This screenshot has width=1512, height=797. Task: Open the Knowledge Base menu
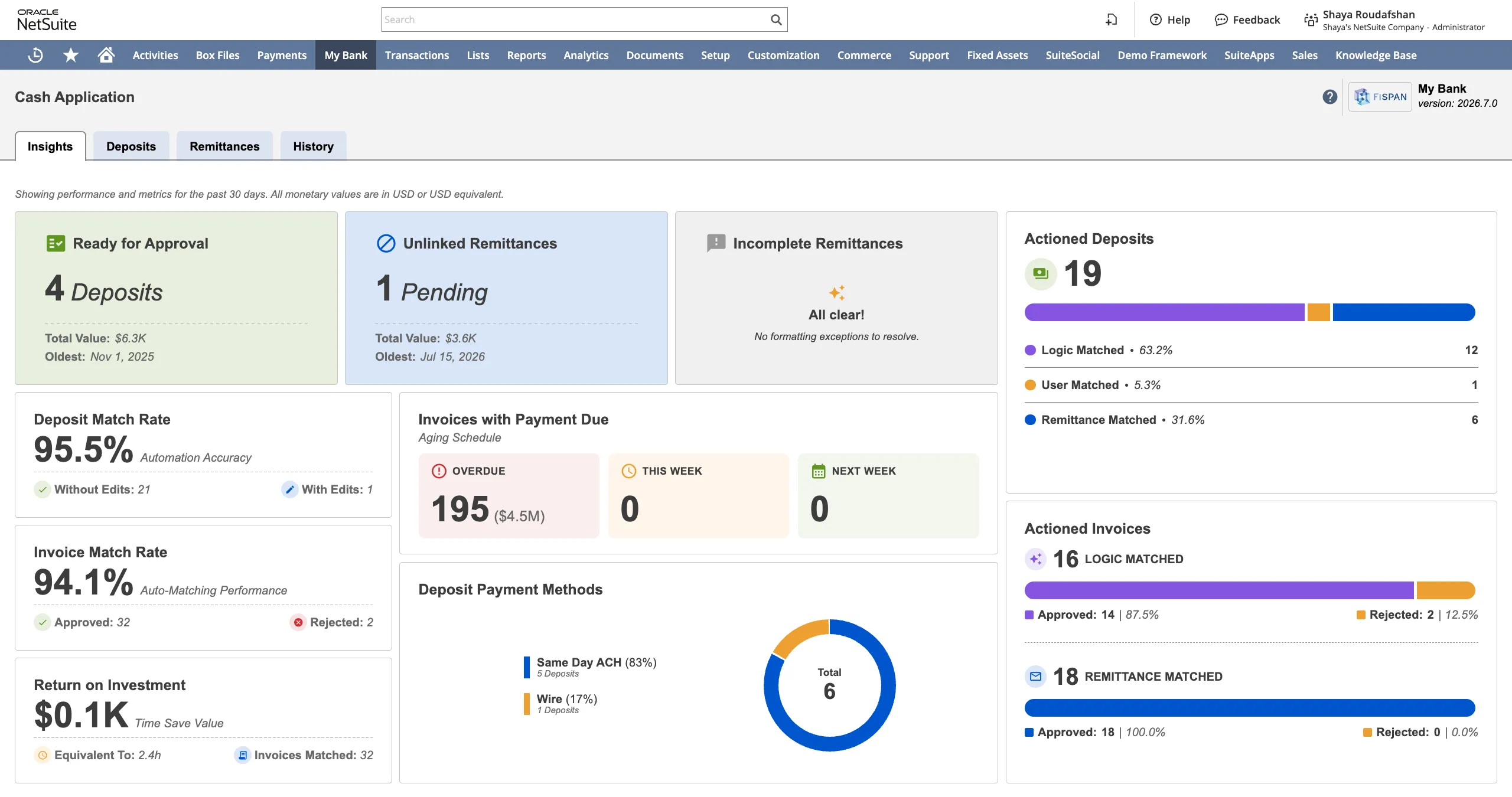(1376, 55)
